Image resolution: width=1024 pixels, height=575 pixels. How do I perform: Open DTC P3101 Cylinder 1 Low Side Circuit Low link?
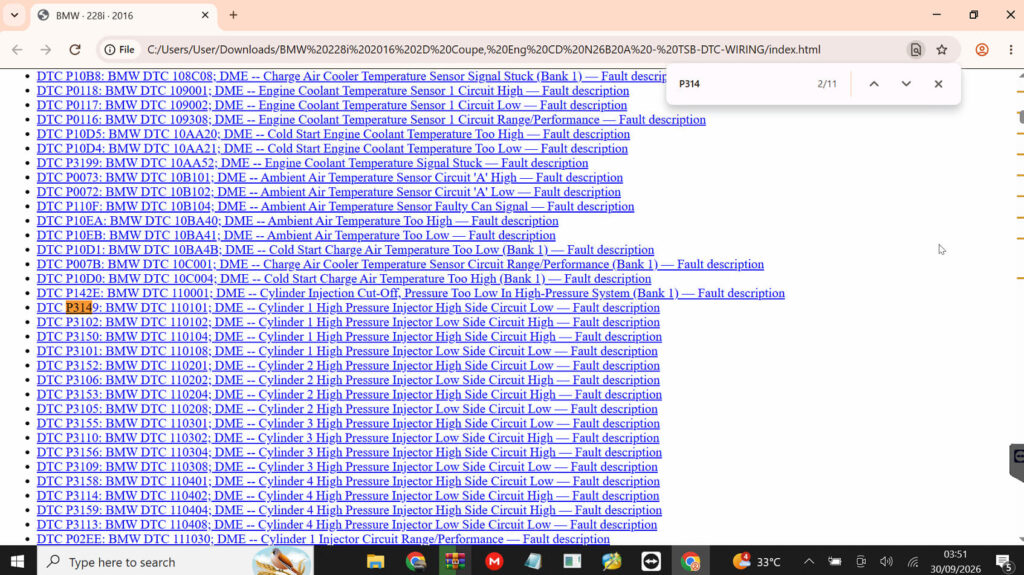(347, 352)
